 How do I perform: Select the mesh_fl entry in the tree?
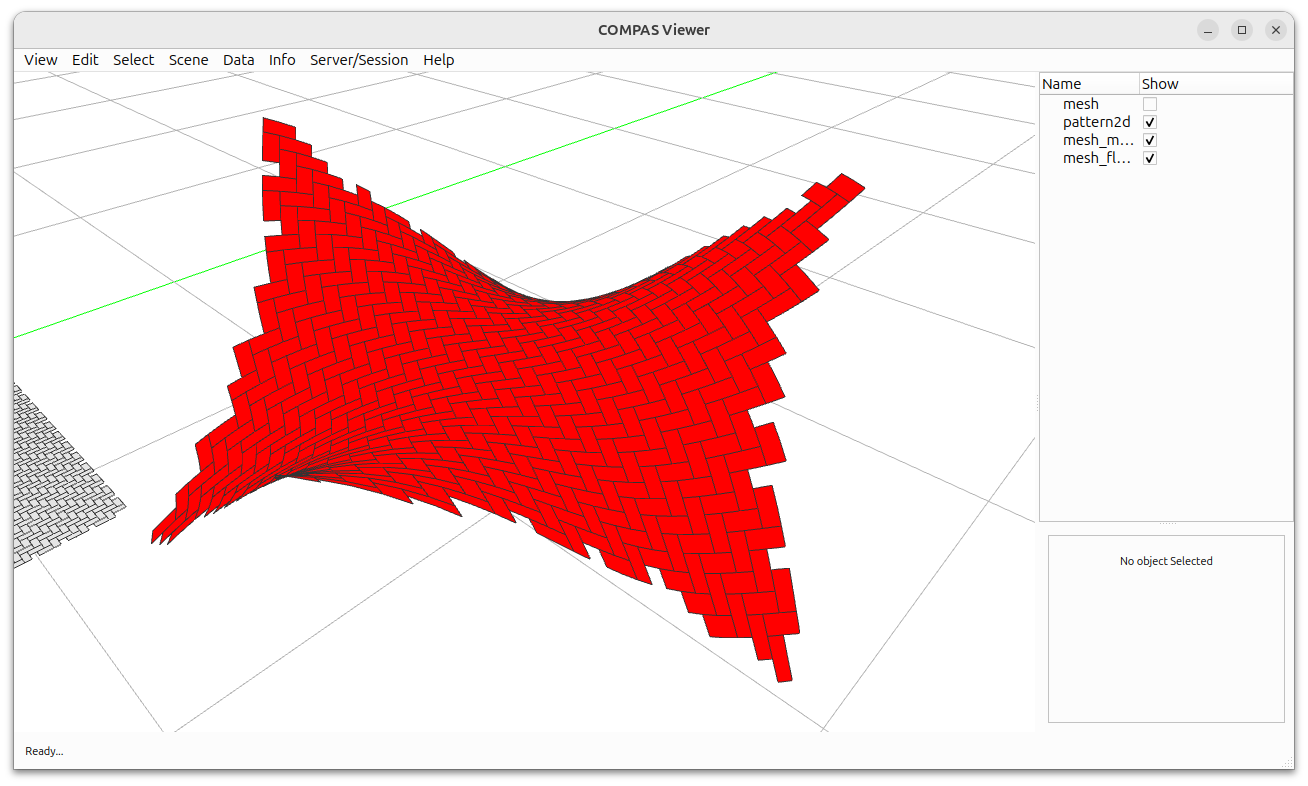1096,158
